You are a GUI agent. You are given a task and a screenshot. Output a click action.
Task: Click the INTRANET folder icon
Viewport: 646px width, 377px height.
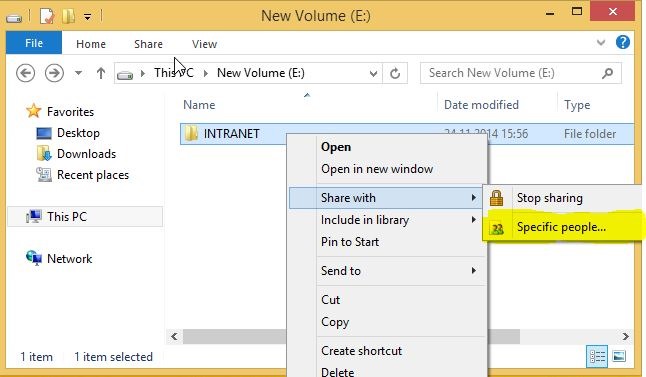click(191, 133)
